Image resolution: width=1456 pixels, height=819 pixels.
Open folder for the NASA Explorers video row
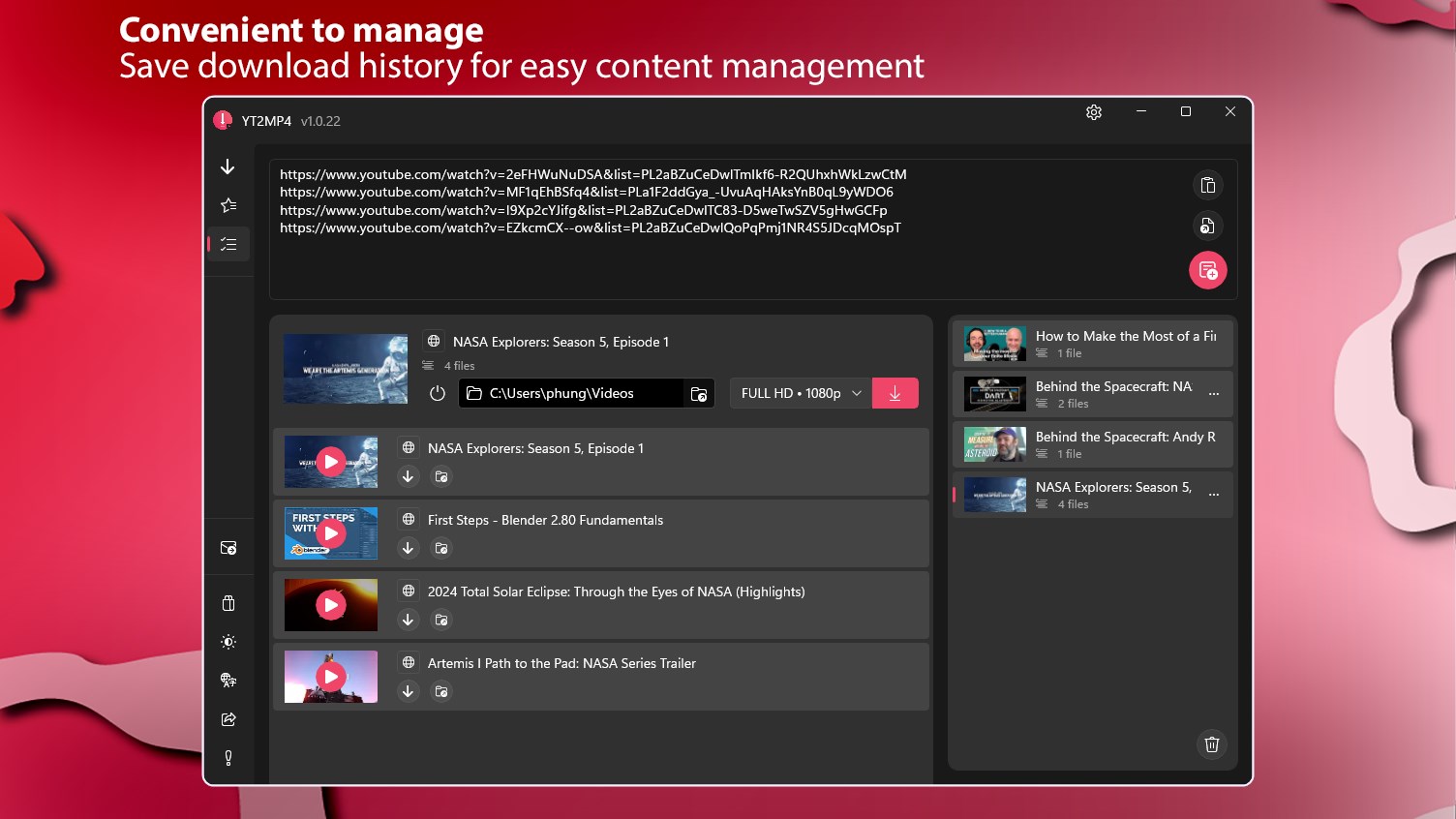coord(441,476)
